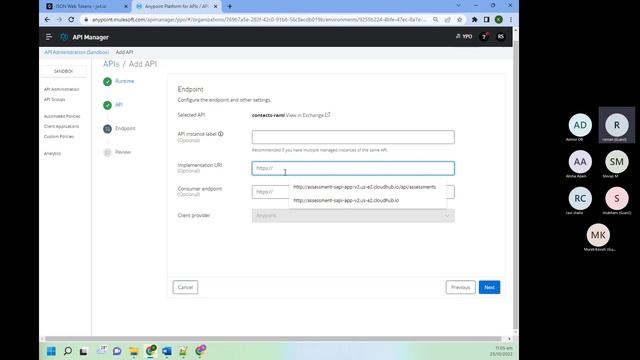
Task: Reload the current page
Action: coord(71,19)
